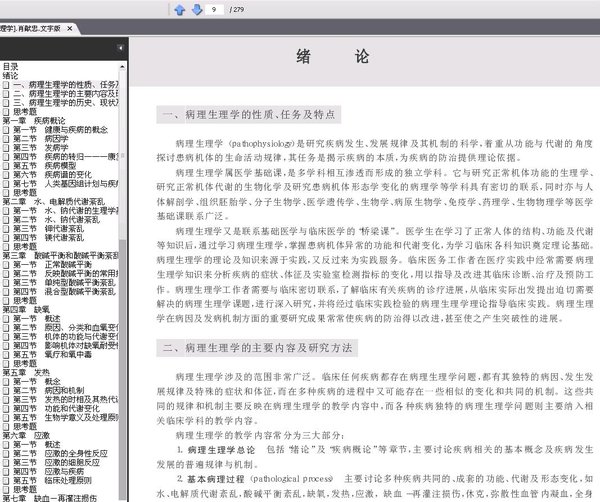The height and width of the screenshot is (502, 600).
Task: Open bookmark 三、病理生理学的历史、现状
Action: tap(66, 103)
